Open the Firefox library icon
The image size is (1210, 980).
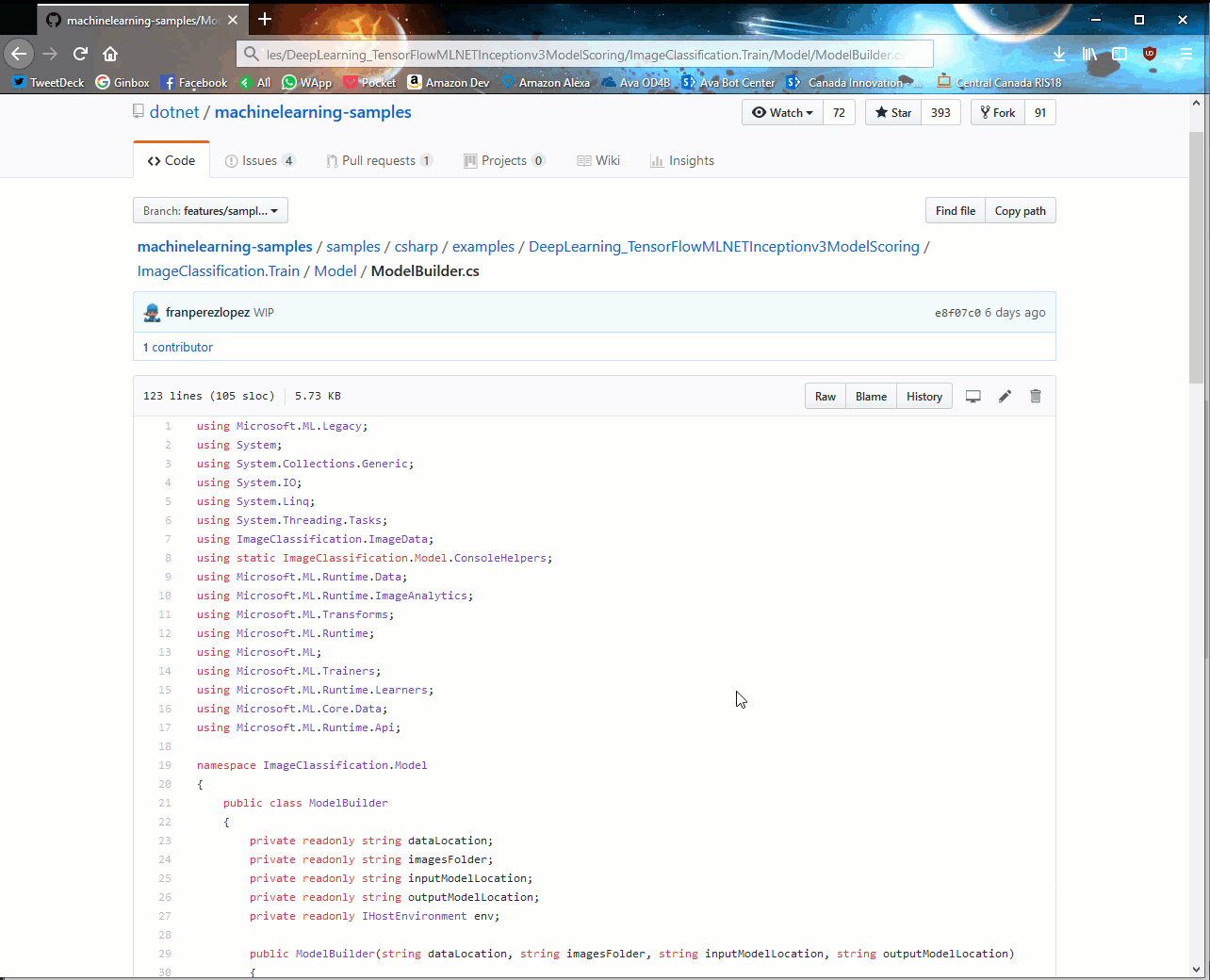point(1089,54)
